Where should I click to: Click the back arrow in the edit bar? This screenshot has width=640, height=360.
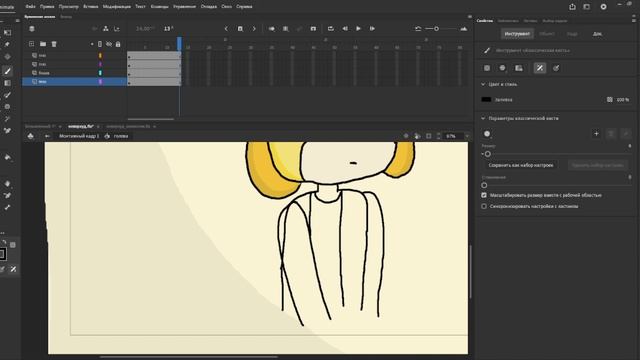coord(47,136)
